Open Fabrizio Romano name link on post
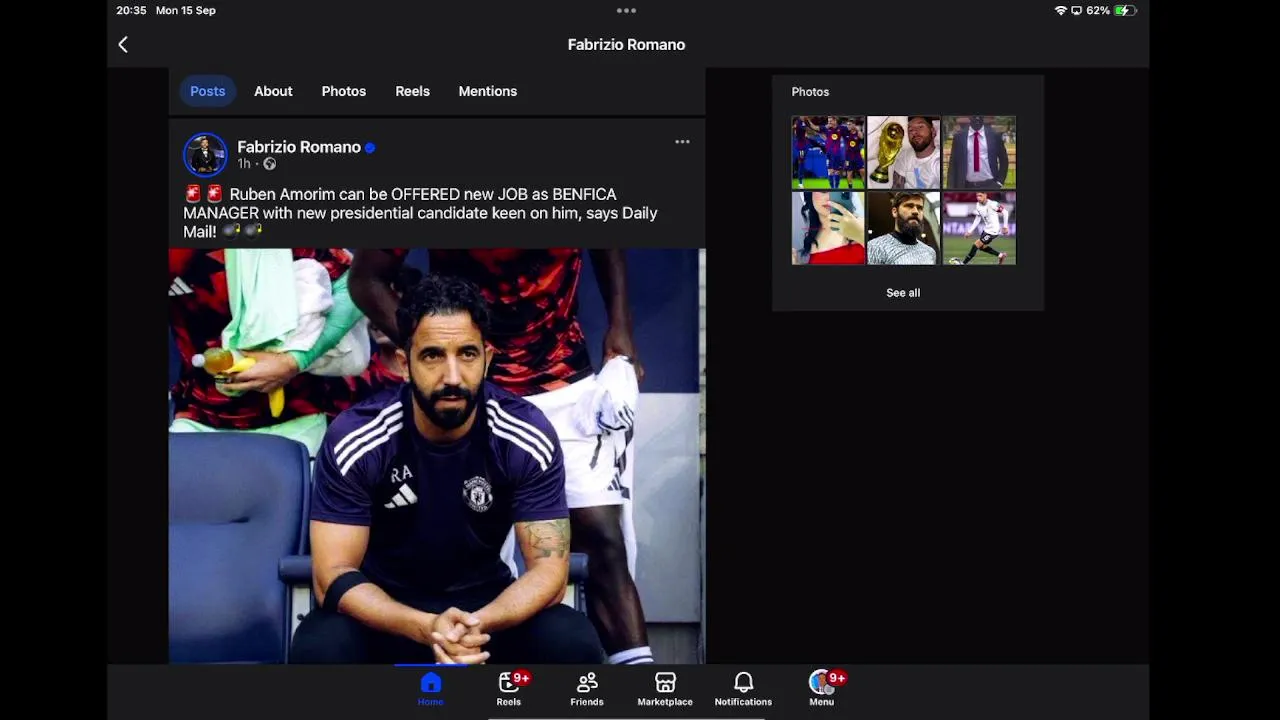Screen dimensions: 1280x720 (299, 147)
